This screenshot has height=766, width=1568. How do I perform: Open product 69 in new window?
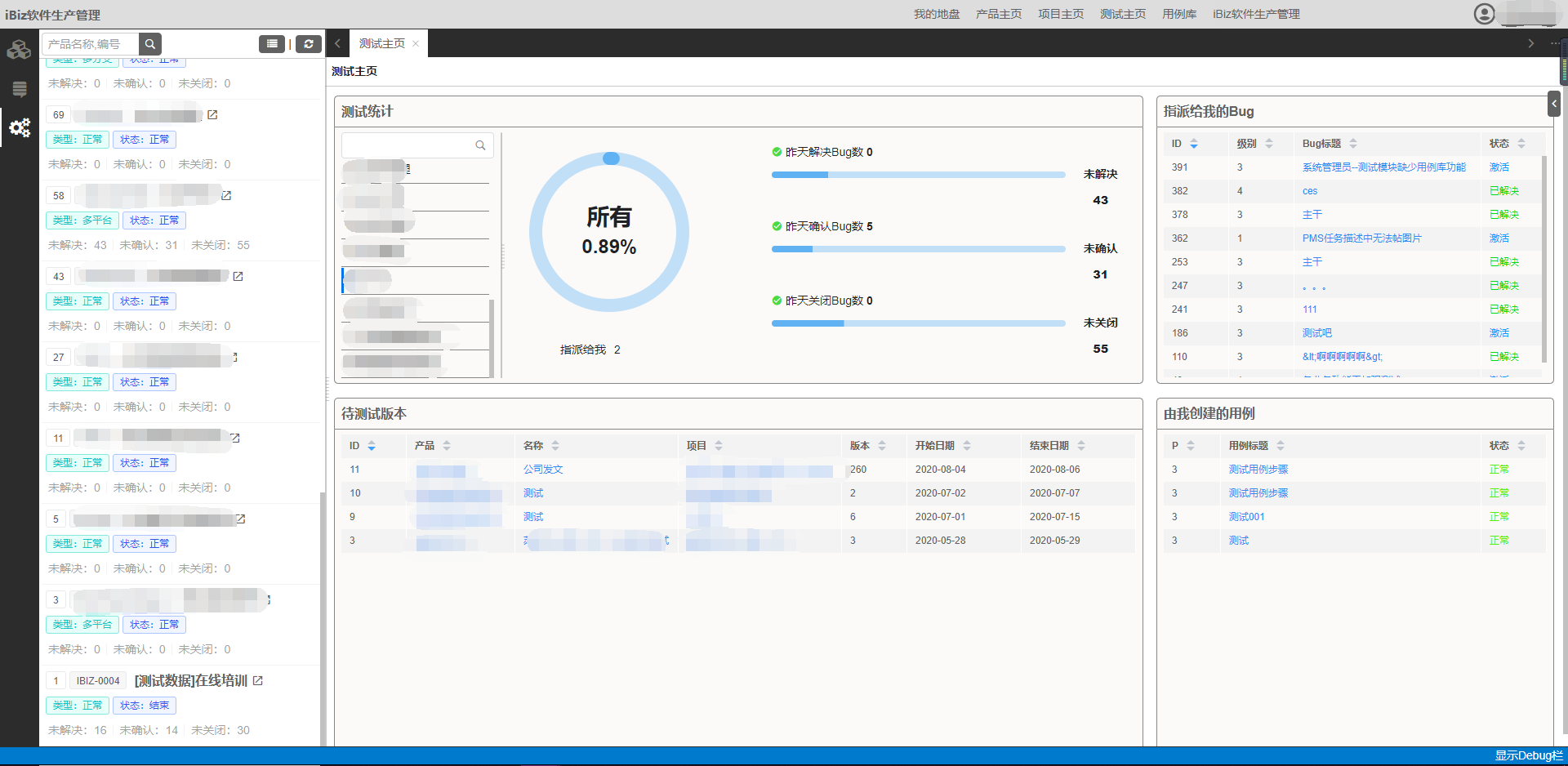click(212, 115)
